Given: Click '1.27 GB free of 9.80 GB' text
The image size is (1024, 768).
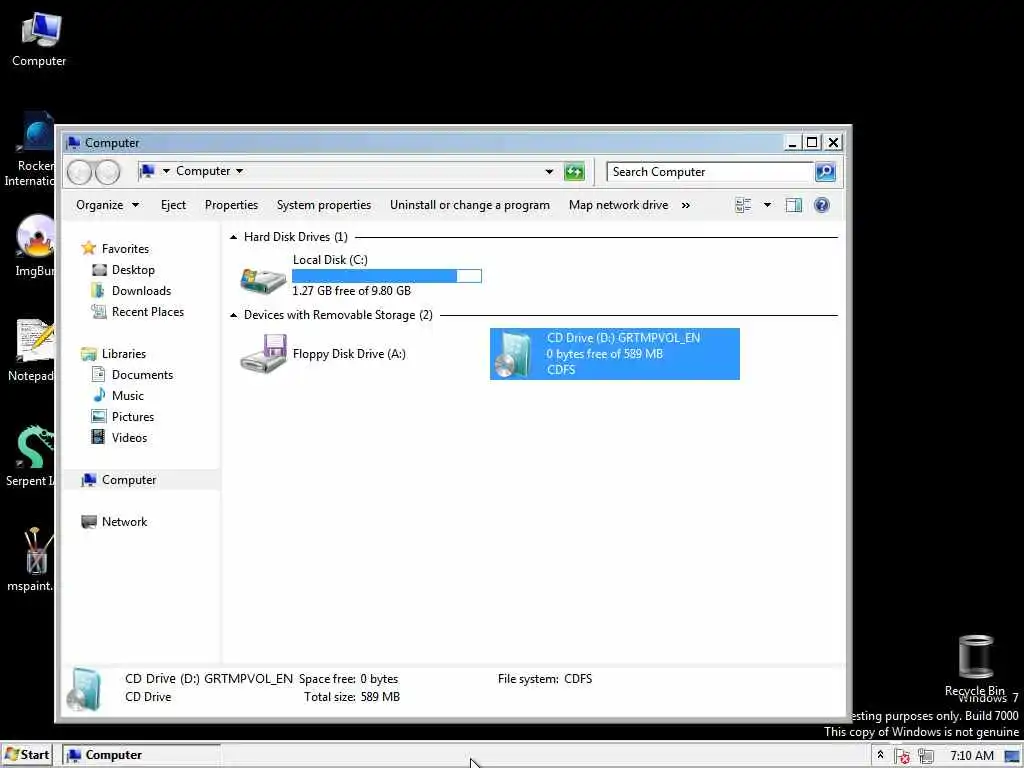Looking at the screenshot, I should click(351, 291).
